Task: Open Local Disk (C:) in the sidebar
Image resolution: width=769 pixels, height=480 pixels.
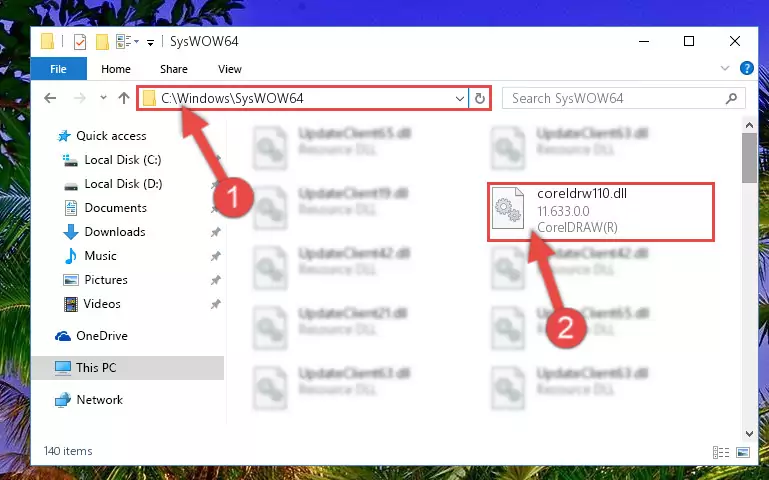Action: click(123, 160)
